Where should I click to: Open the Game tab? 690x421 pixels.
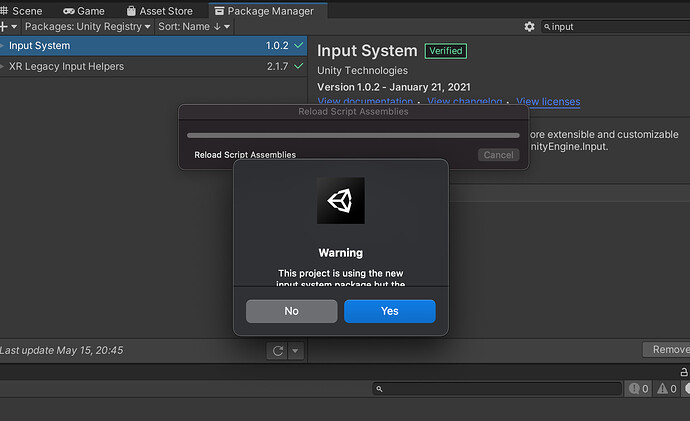84,11
